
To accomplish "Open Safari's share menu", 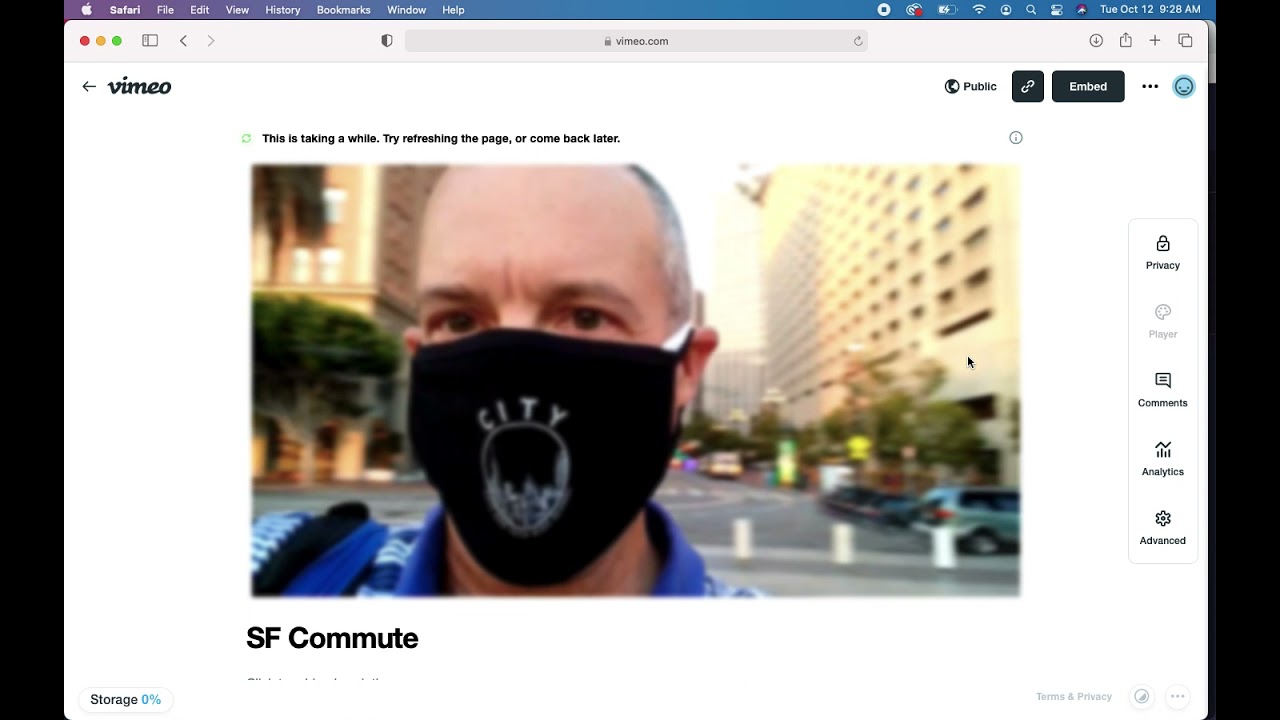I will click(1126, 41).
